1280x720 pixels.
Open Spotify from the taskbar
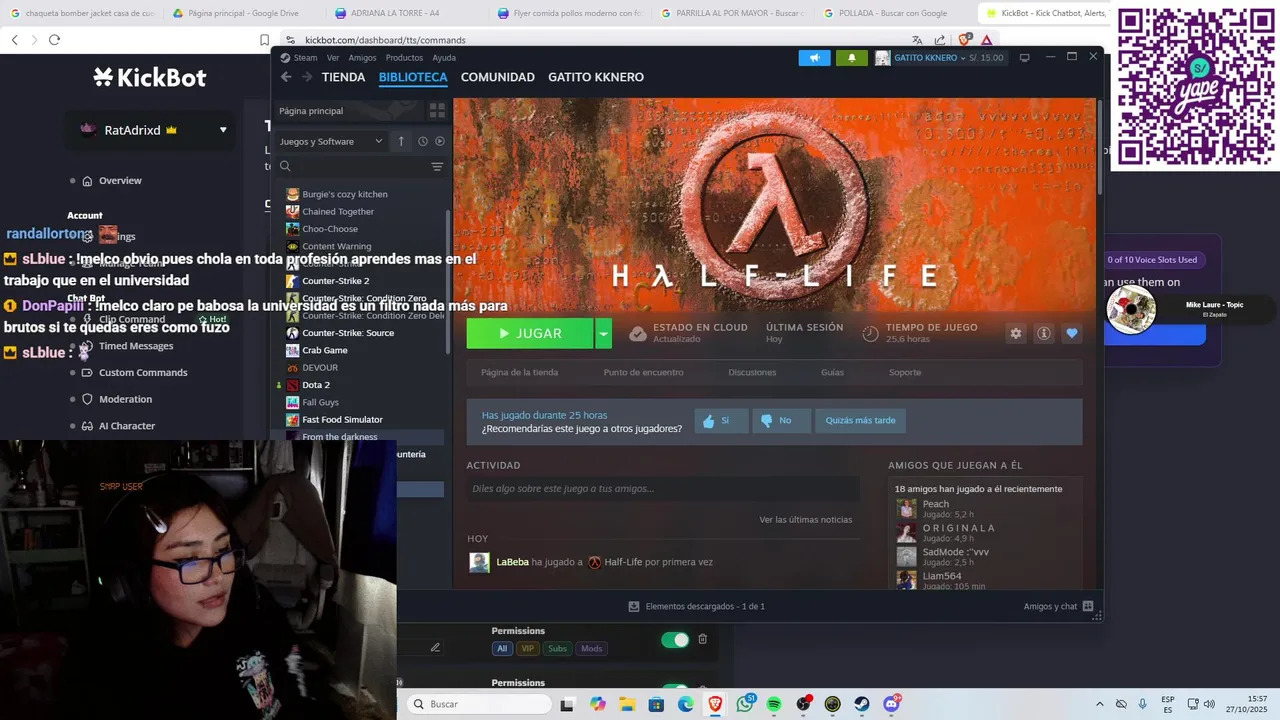click(774, 704)
